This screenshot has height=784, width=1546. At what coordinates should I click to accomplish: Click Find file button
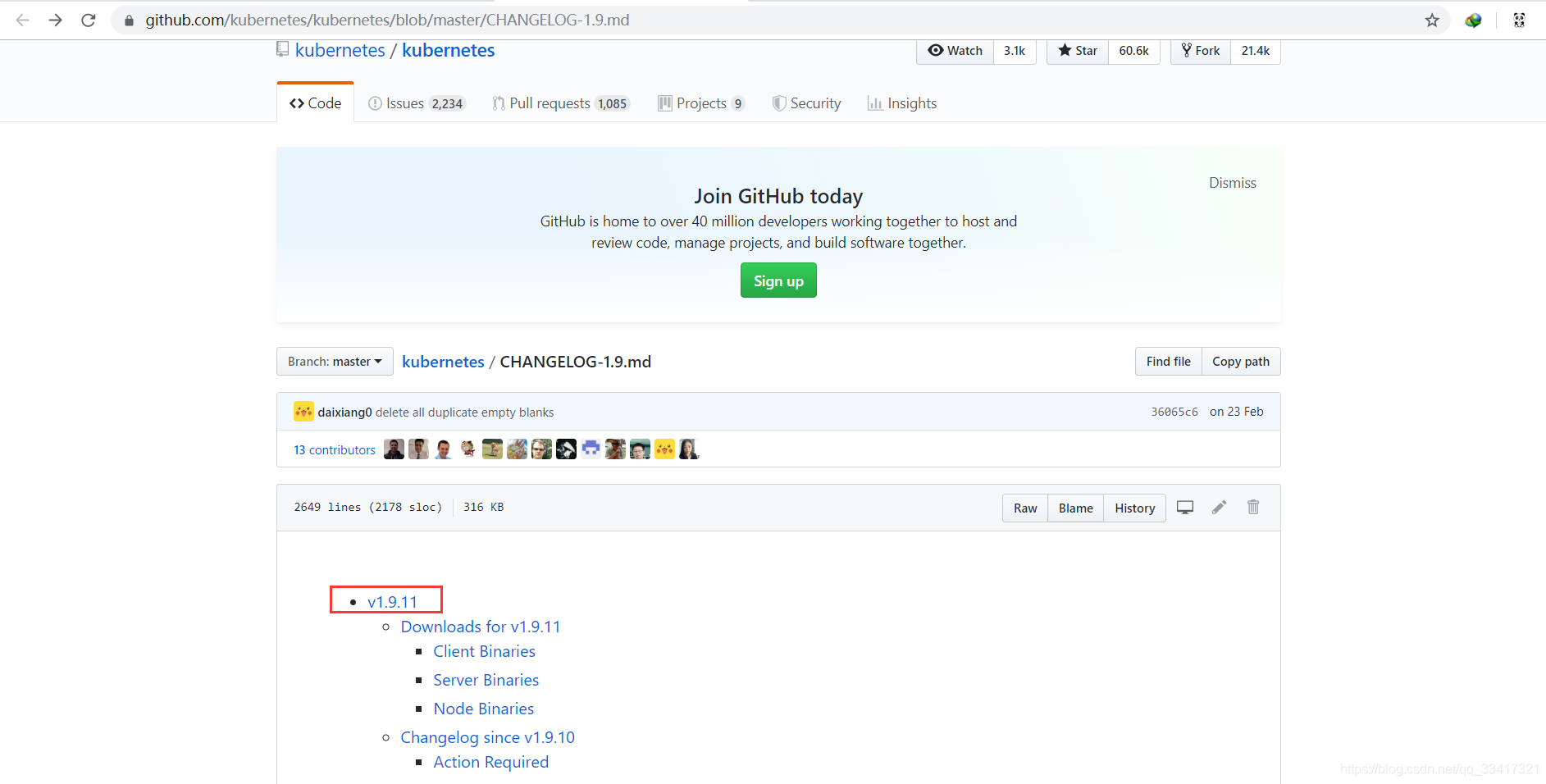coord(1168,362)
